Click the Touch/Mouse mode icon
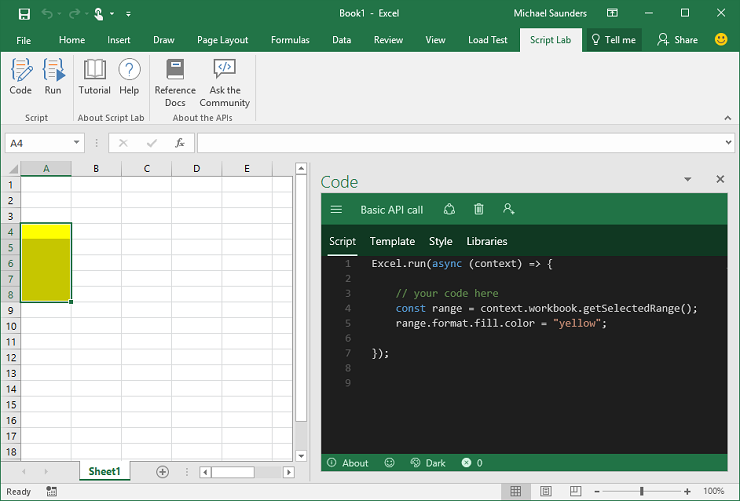This screenshot has width=740, height=501. [x=99, y=14]
